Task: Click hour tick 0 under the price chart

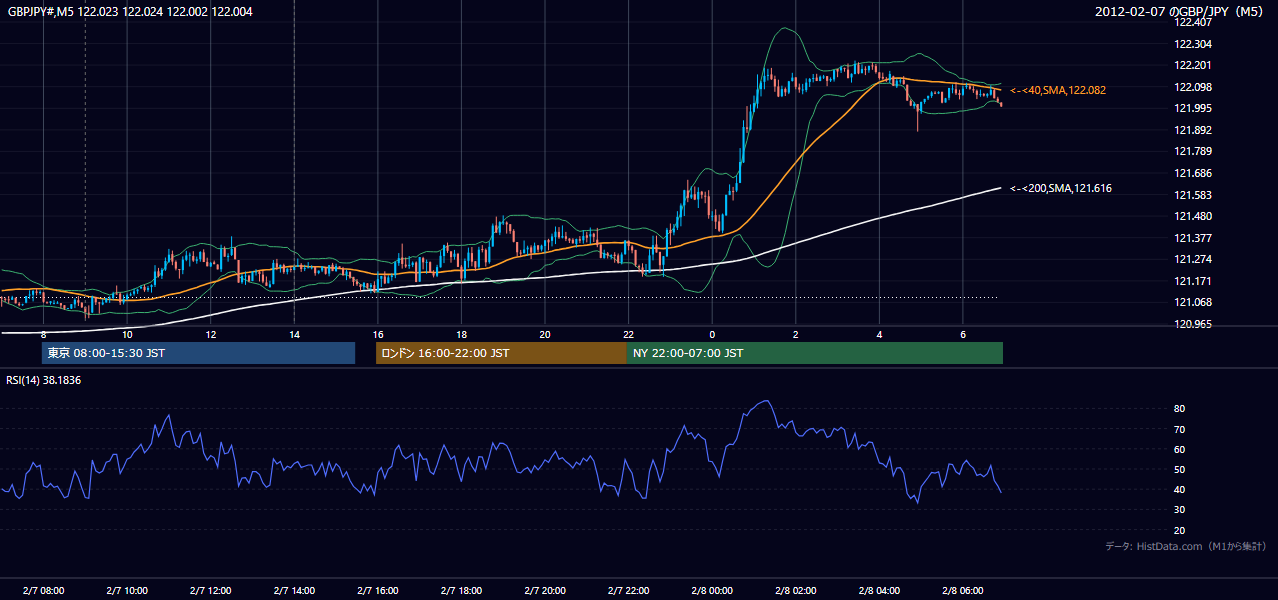Action: coord(712,335)
